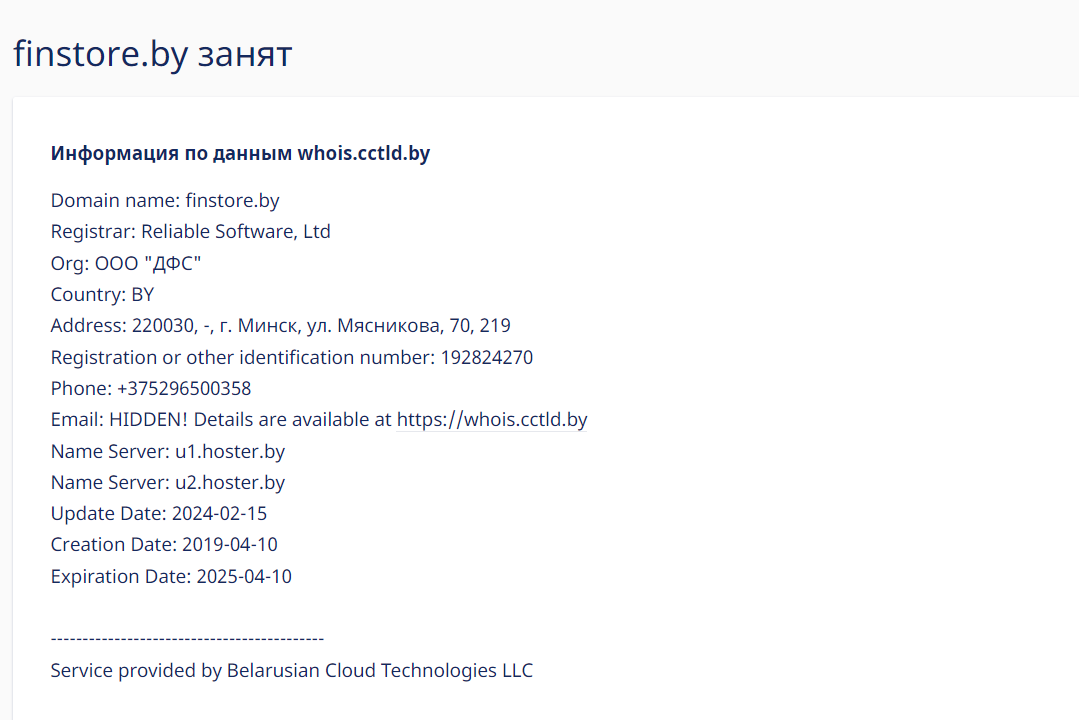Image resolution: width=1079 pixels, height=720 pixels.
Task: Click the Name Server u2.hoster.by line
Action: 167,483
